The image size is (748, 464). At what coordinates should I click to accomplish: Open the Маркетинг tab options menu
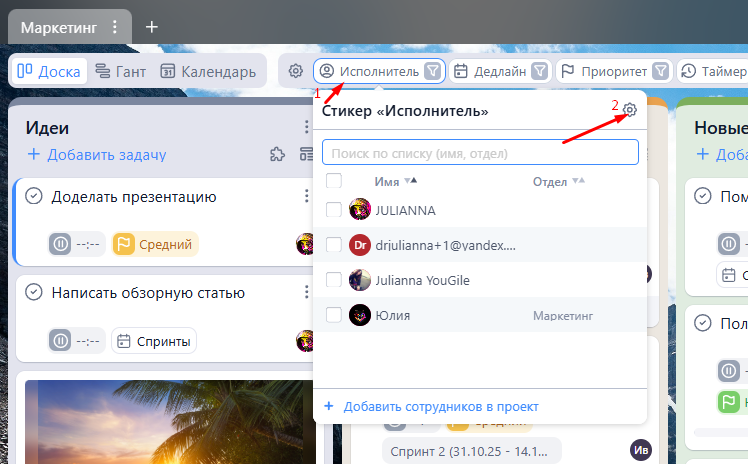[x=114, y=27]
